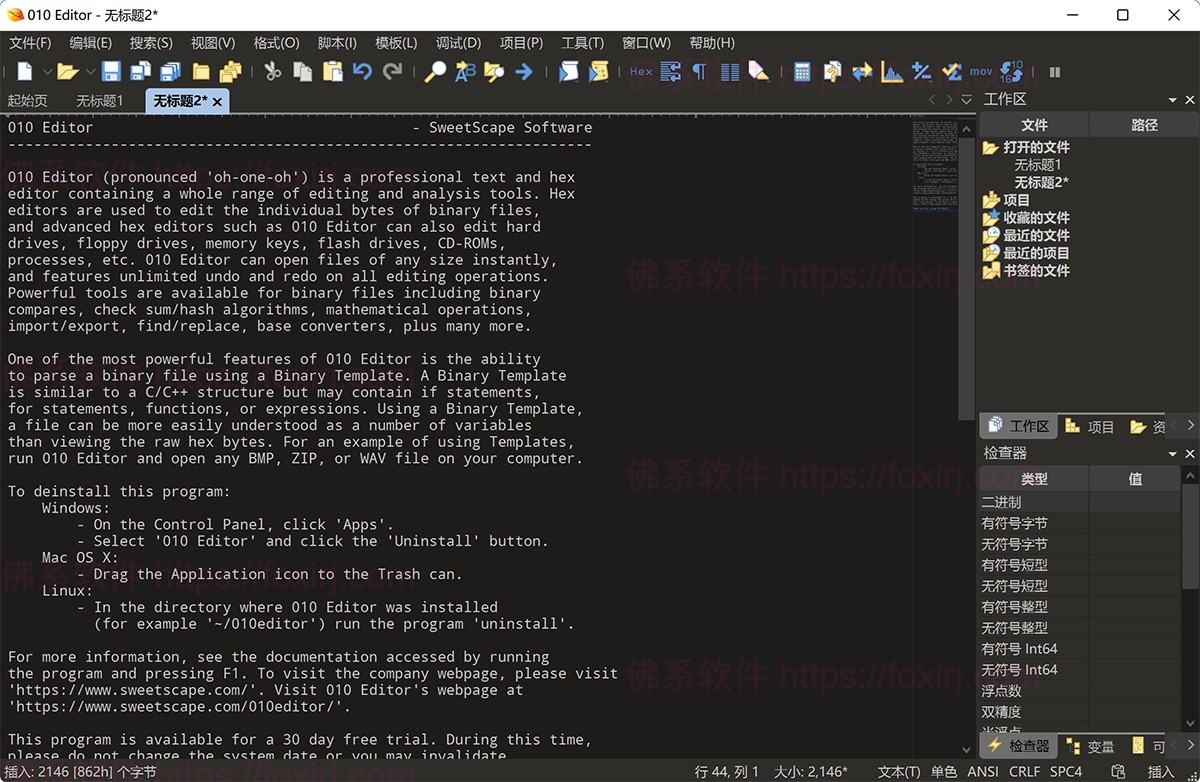Click the Base Converter 10/16 icon

tap(1012, 72)
